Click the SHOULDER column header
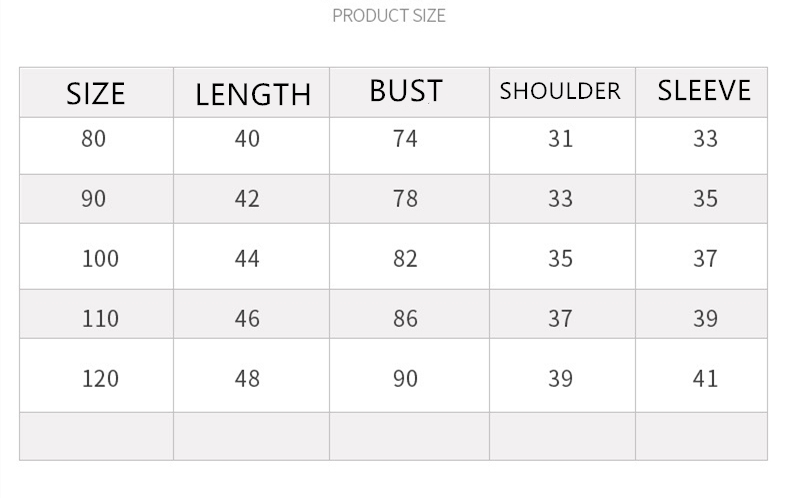 click(560, 91)
